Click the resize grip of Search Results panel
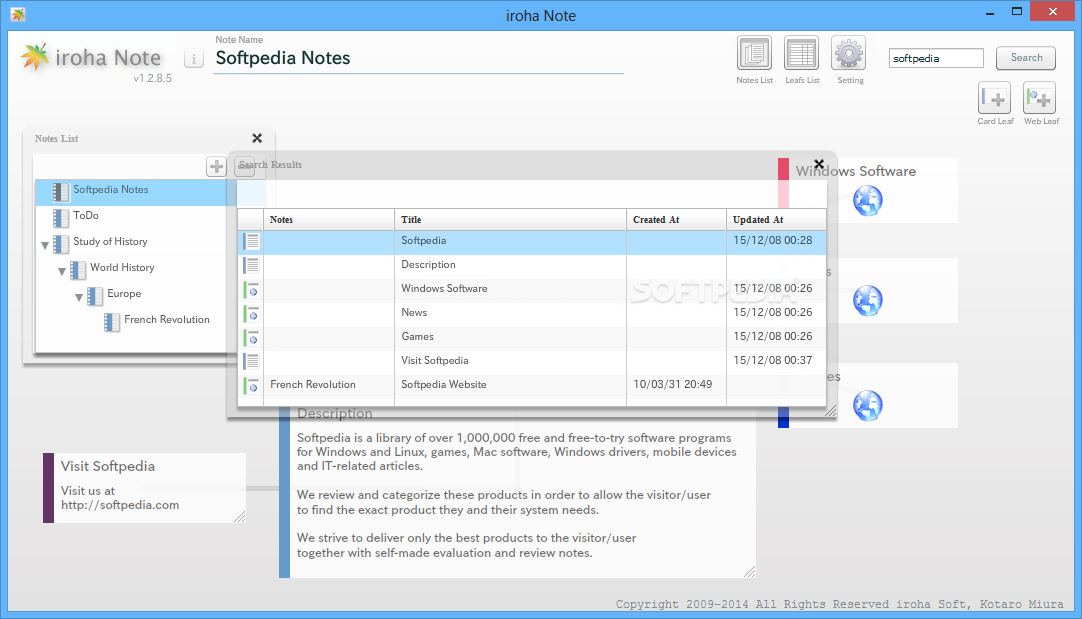This screenshot has width=1082, height=619. 831,411
